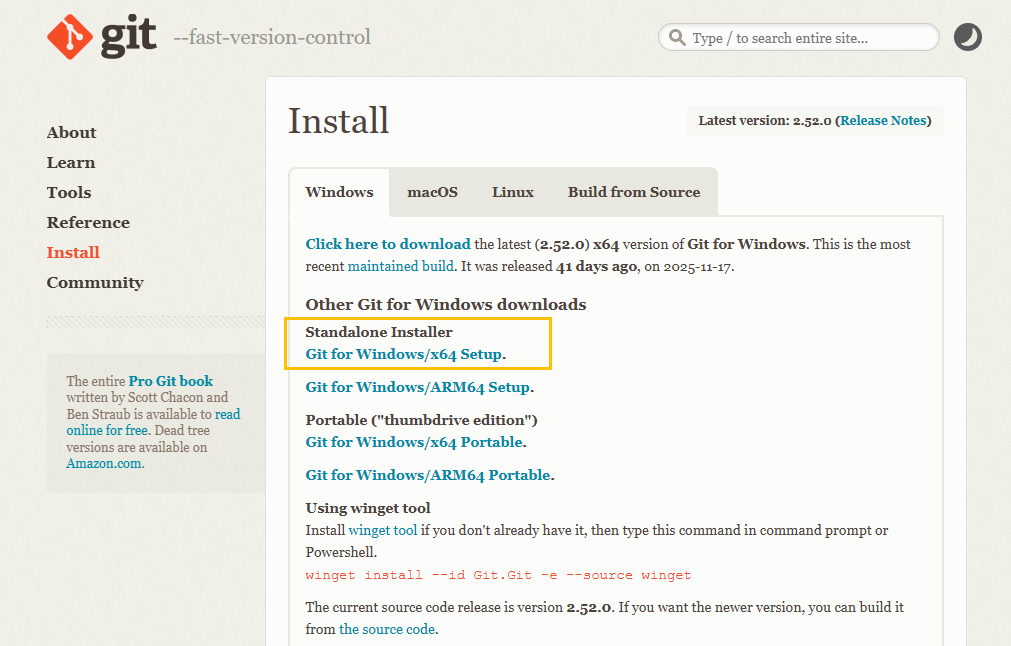Screen dimensions: 1011x646
Task: Click 'Other Git for Windows downloads' heading
Action: tap(446, 304)
